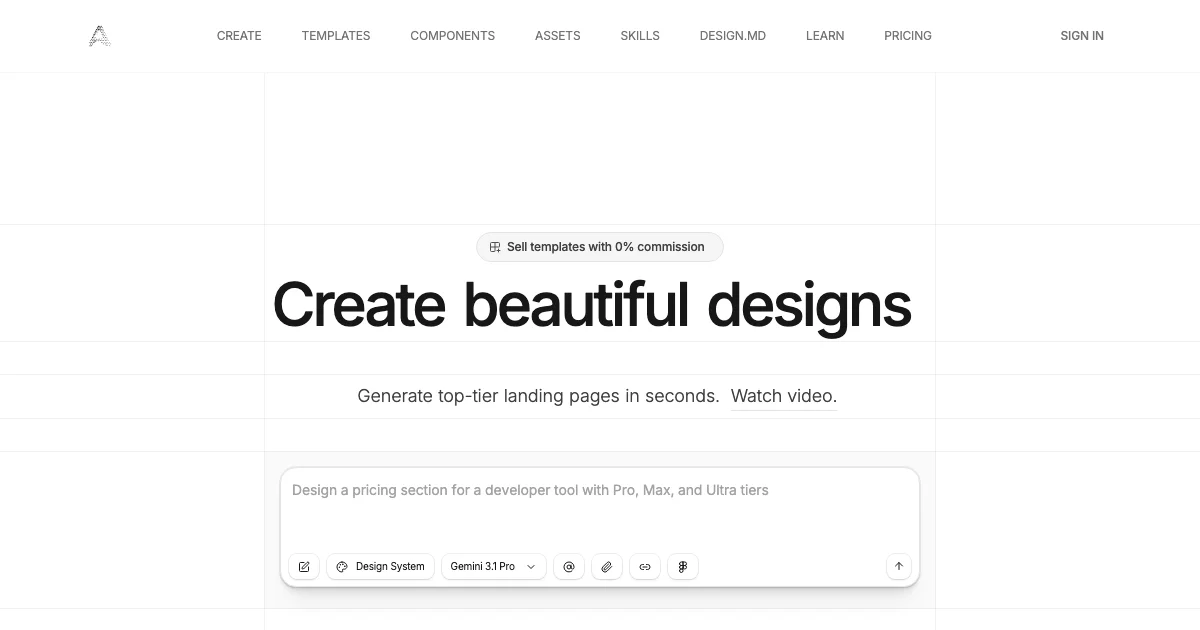Screen dimensions: 1200x630
Task: Open the Skills page
Action: tap(640, 36)
